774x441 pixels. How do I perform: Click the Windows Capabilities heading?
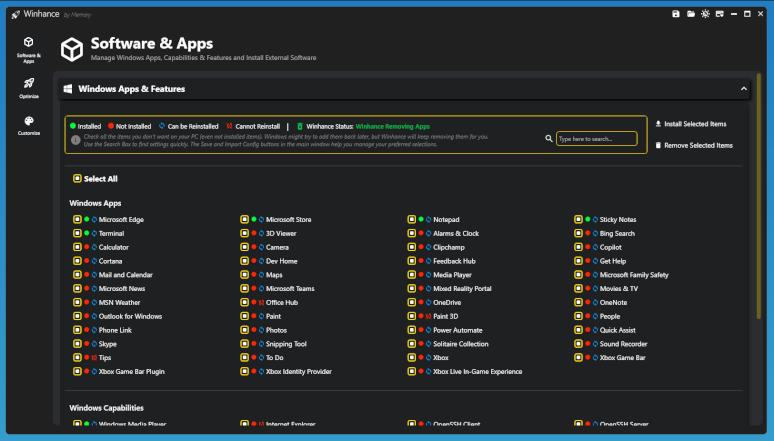point(106,408)
